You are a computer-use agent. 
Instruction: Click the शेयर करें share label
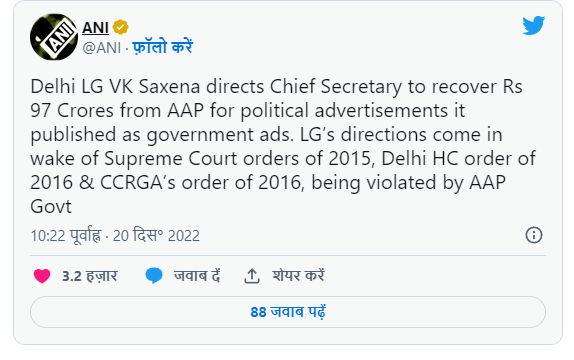point(298,276)
